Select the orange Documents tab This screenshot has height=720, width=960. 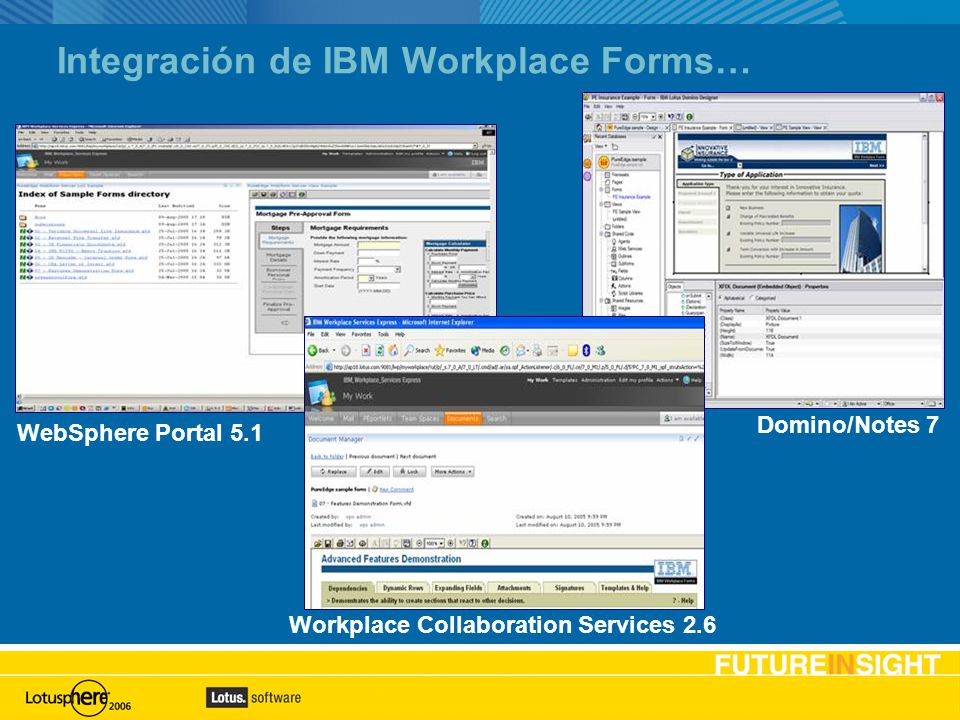pos(463,419)
